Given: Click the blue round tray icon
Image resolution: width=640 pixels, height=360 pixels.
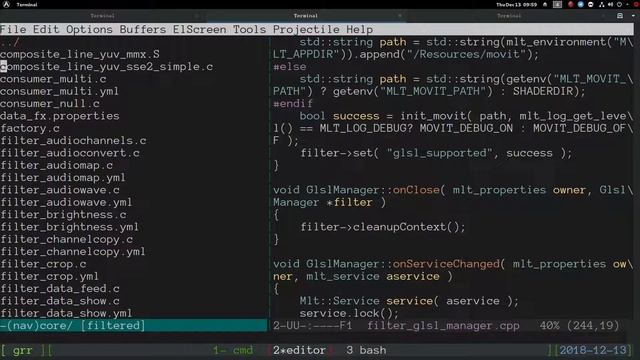Looking at the screenshot, I should [x=580, y=4].
